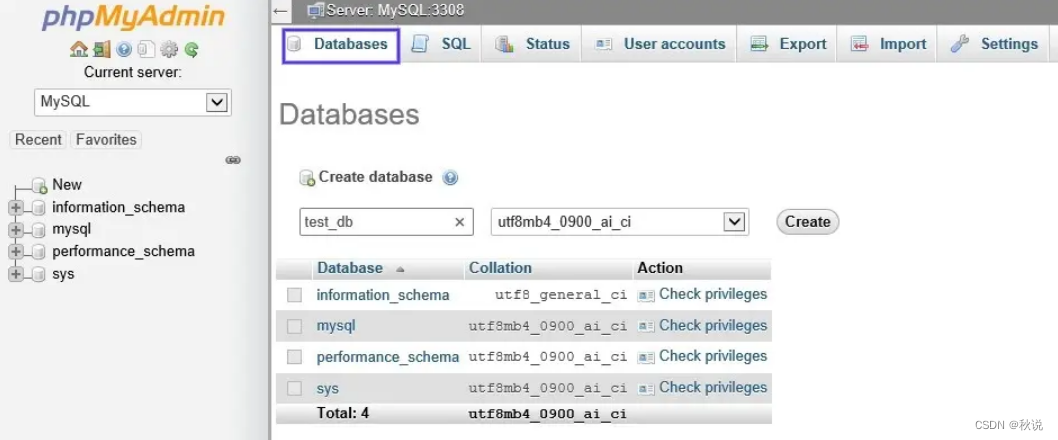
Task: Show Recent tables list
Action: coord(38,140)
